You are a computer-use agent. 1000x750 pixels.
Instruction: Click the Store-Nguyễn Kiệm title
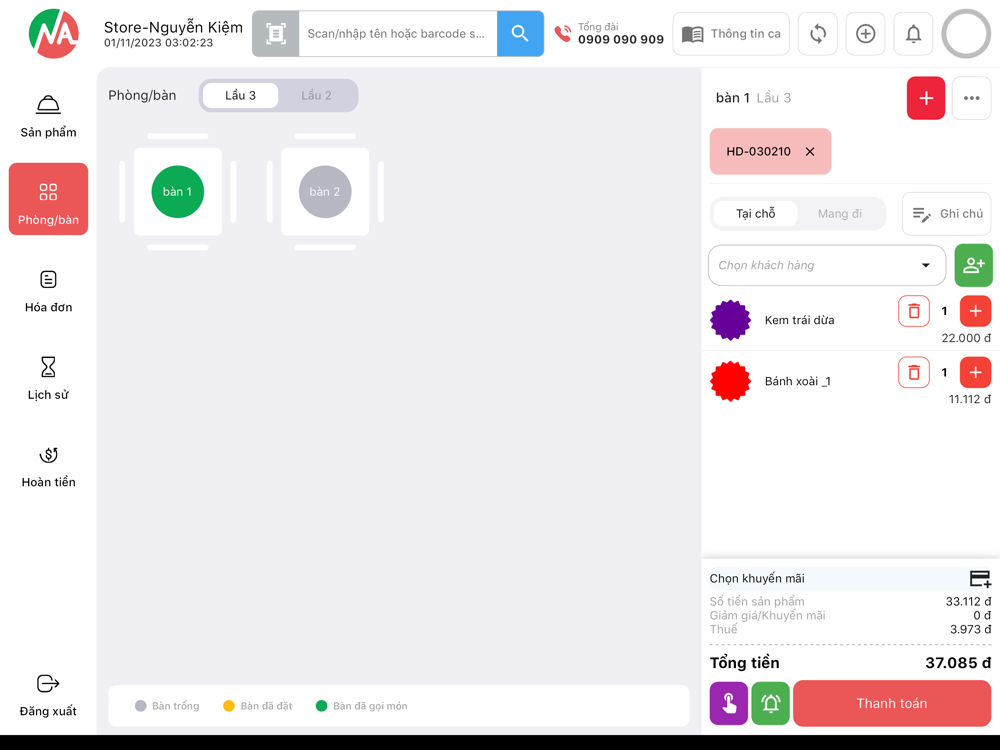point(173,27)
